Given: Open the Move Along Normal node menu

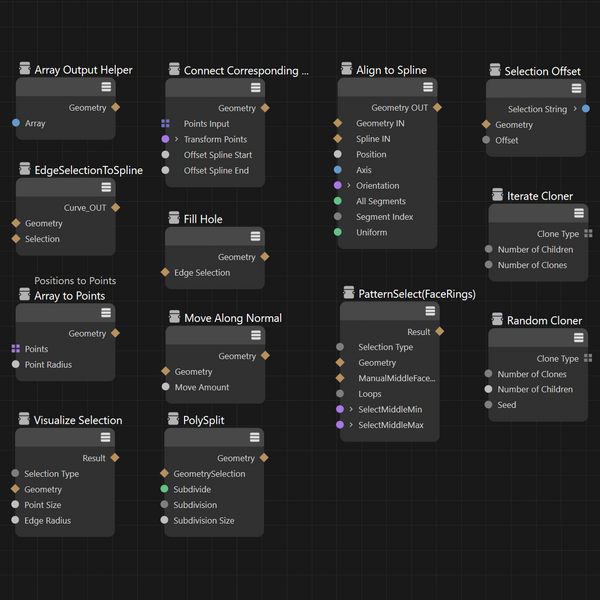Looking at the screenshot, I should [256, 335].
